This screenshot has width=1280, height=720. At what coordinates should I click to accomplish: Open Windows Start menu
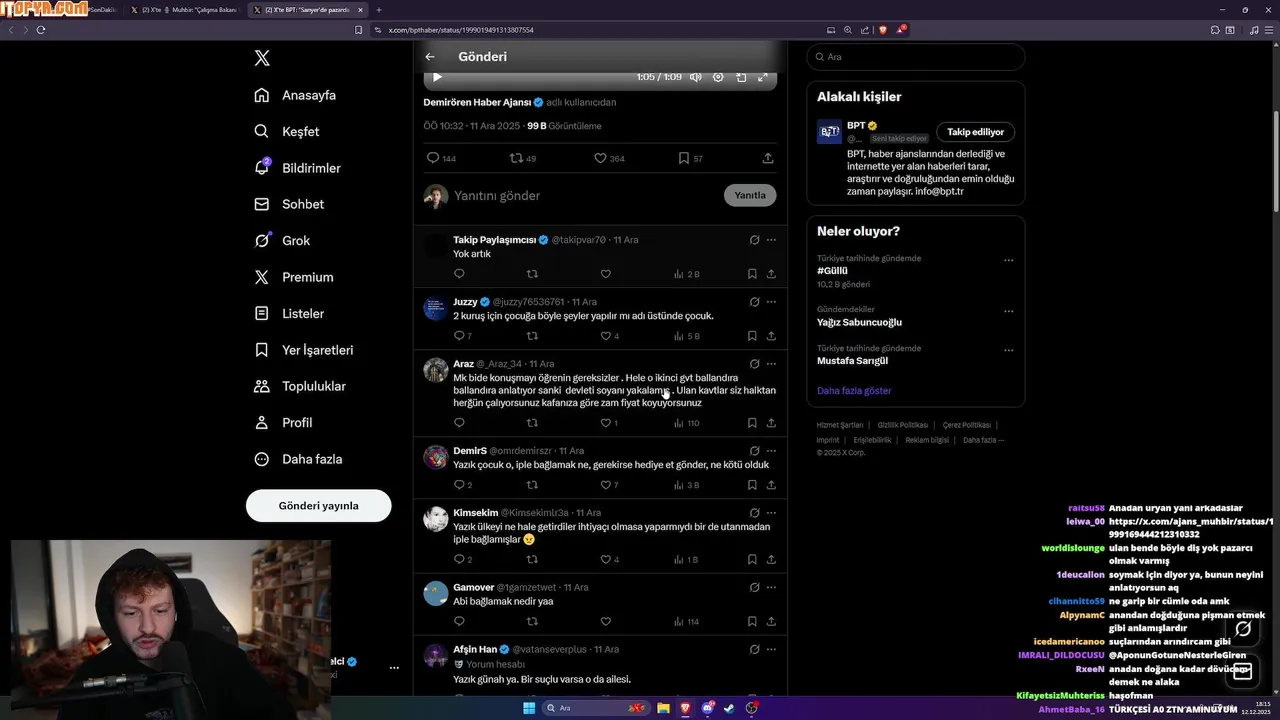[529, 708]
